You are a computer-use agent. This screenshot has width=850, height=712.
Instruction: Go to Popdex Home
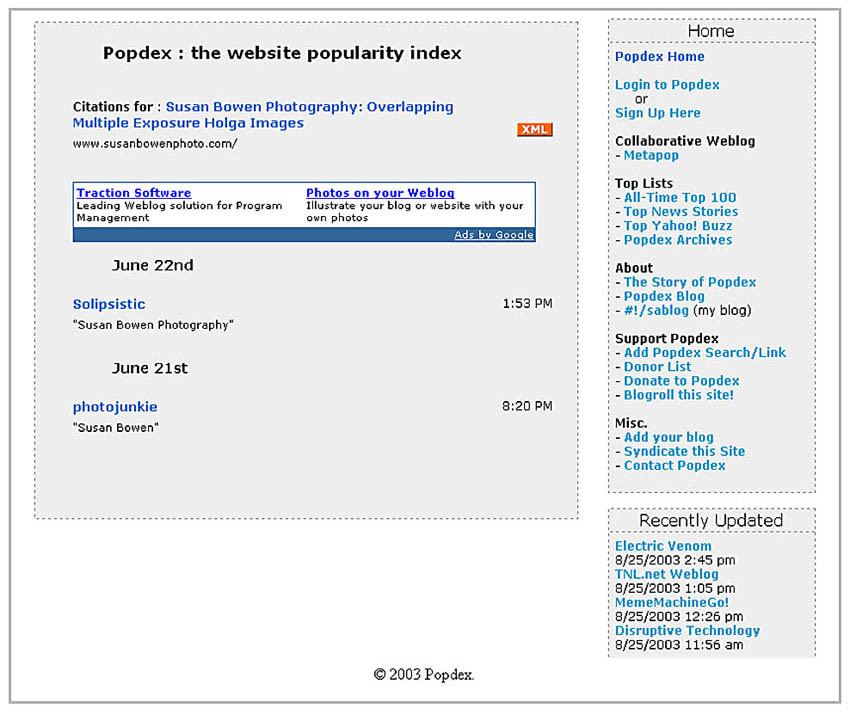click(x=659, y=56)
